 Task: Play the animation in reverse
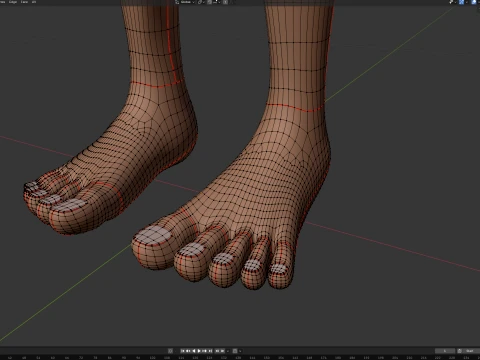pos(194,351)
